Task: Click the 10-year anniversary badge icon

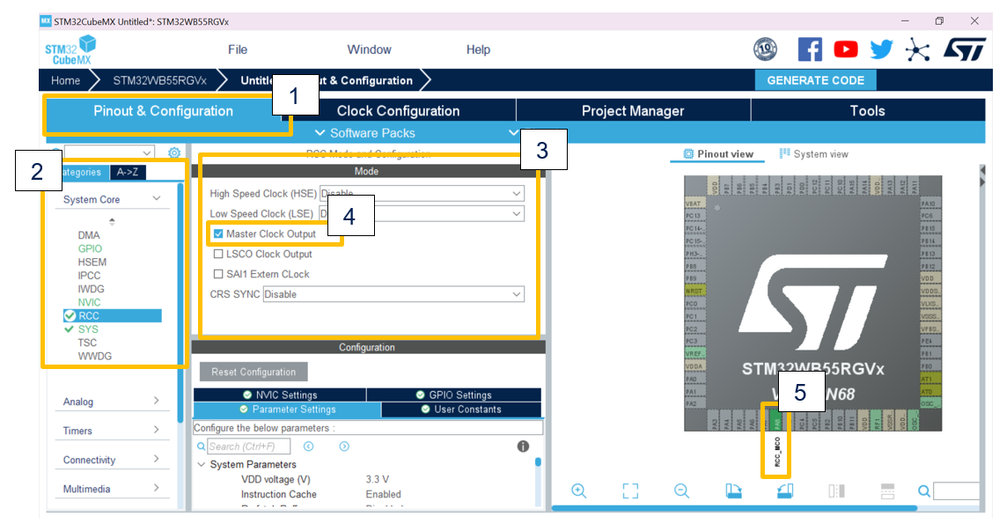Action: click(765, 49)
